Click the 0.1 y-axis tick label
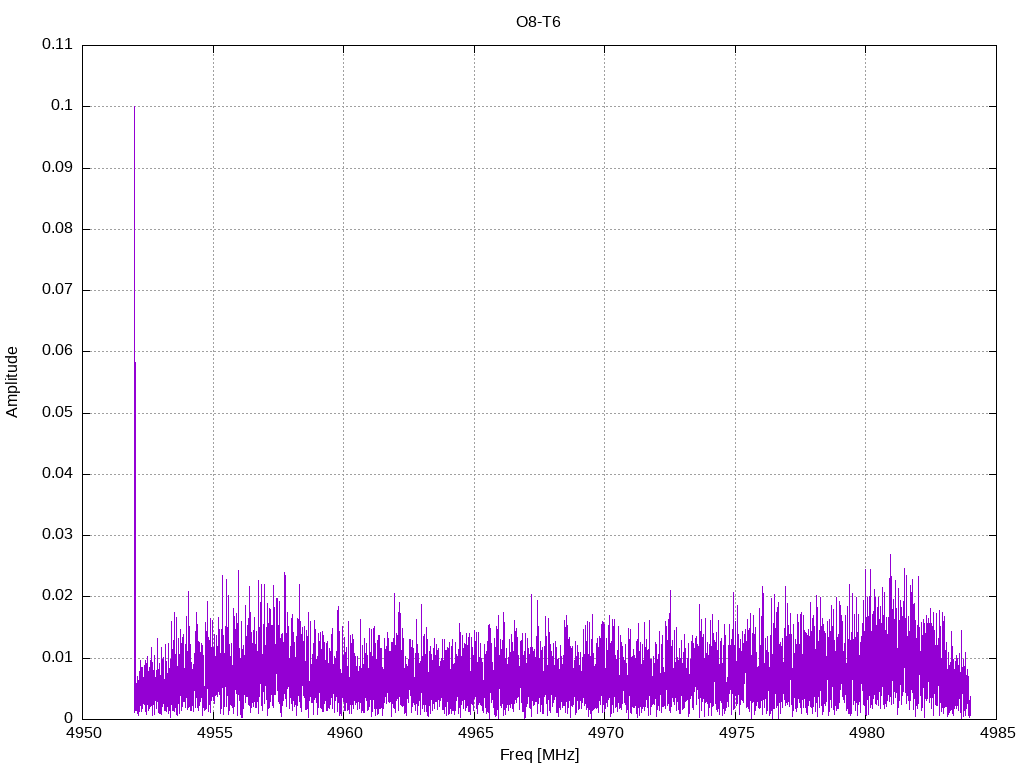This screenshot has height=768, width=1024. [x=63, y=106]
